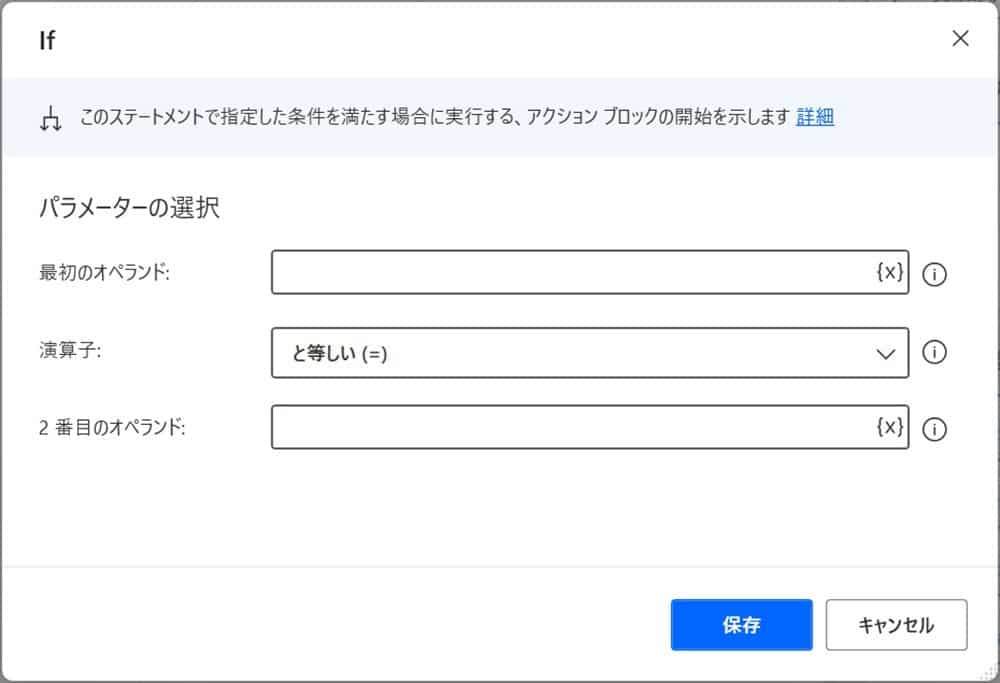Image resolution: width=1000 pixels, height=683 pixels.
Task: View info icon next to 2 番目のオペランド
Action: point(934,430)
